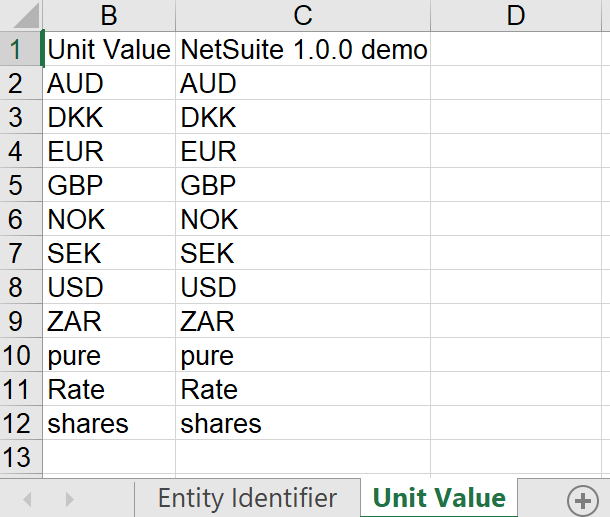Click USD in column B
Screen dimensions: 610x517
click(109, 287)
